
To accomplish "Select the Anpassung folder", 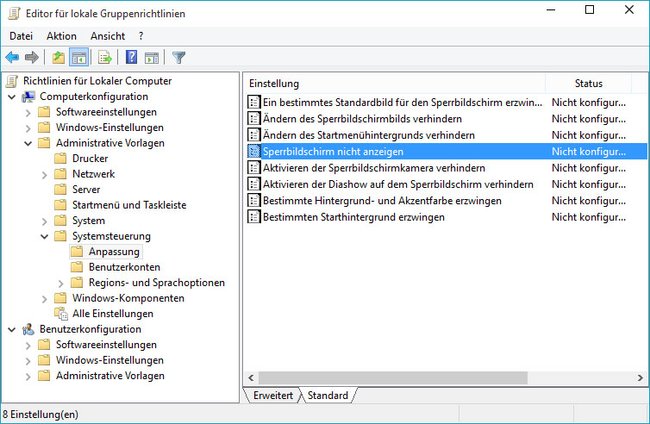I will pos(114,252).
